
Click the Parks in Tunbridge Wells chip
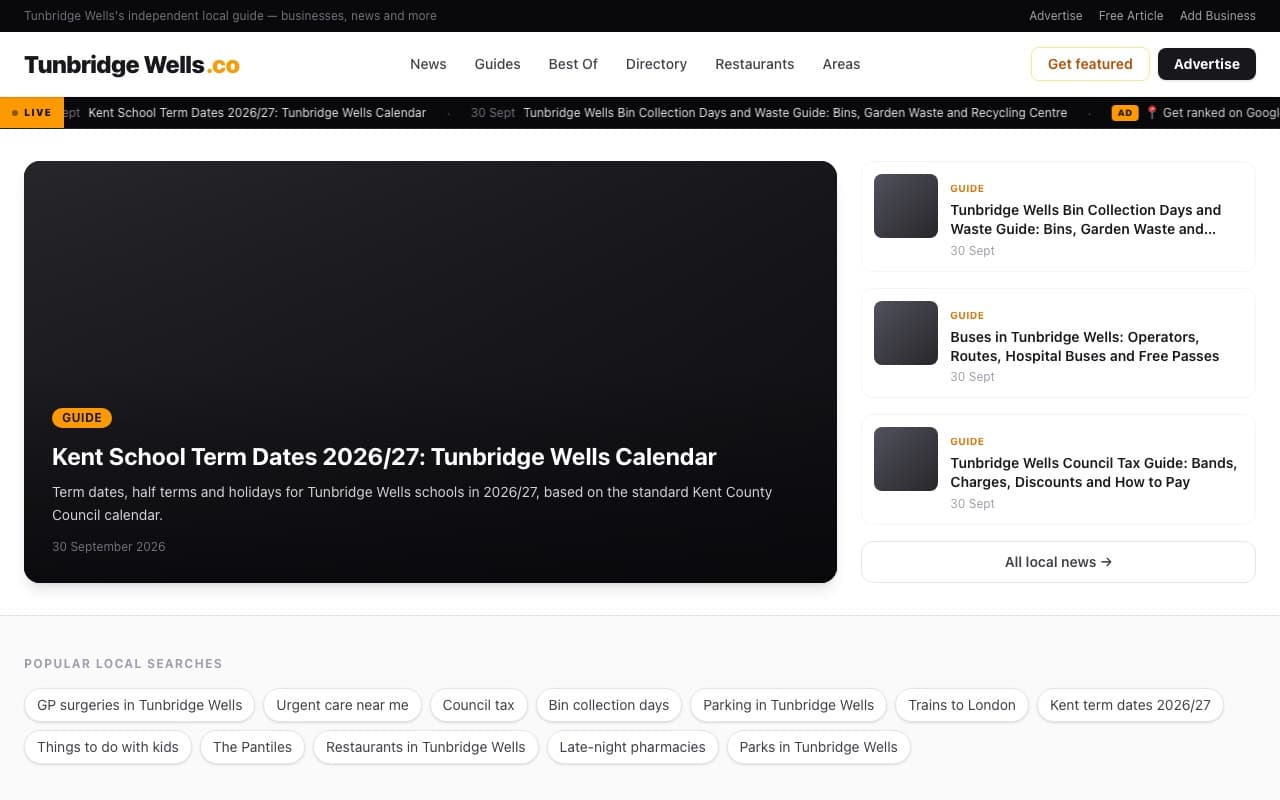coord(819,747)
